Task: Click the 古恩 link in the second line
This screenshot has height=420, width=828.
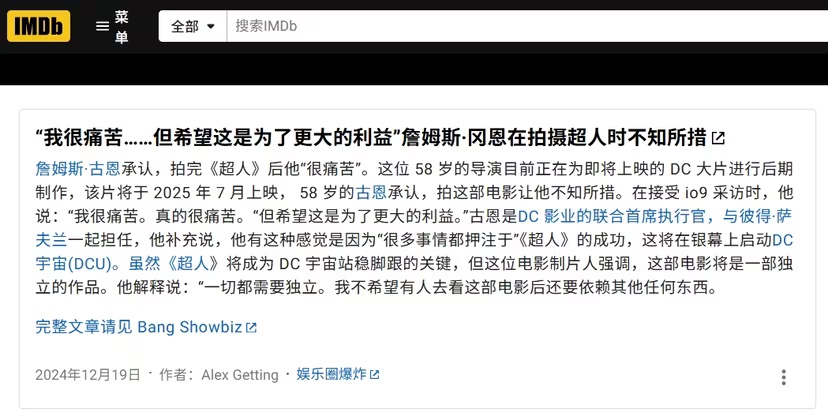Action: point(371,192)
